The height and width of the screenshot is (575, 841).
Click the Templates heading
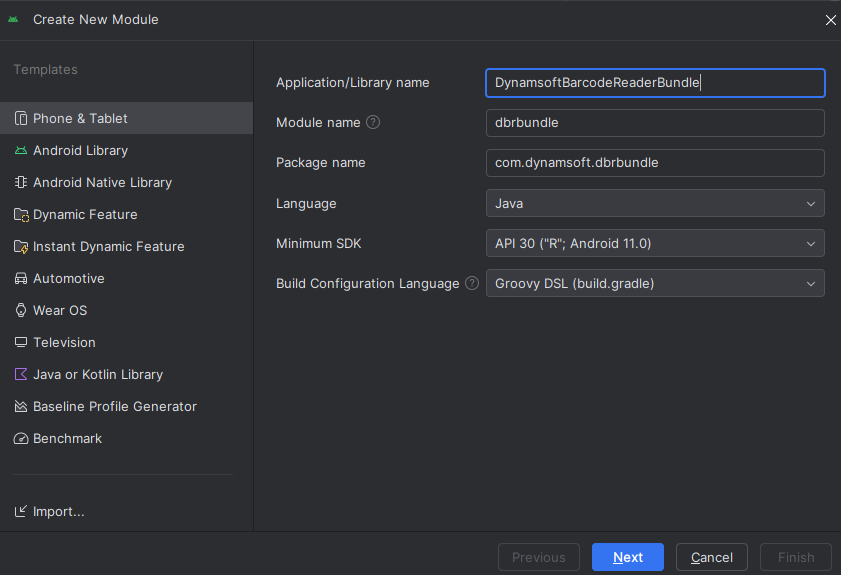(x=46, y=70)
